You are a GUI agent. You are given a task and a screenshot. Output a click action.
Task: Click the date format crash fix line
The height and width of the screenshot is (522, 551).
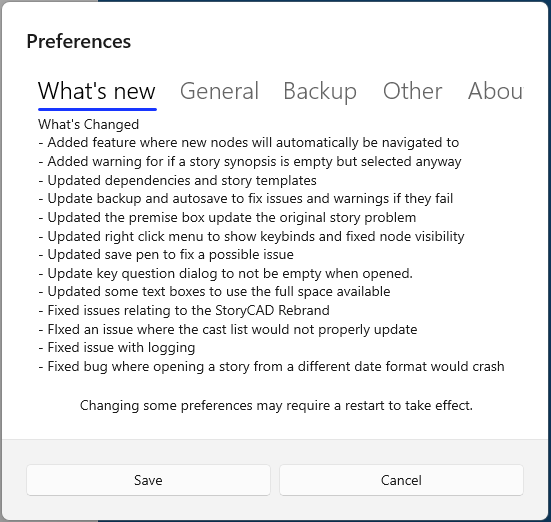tap(271, 367)
